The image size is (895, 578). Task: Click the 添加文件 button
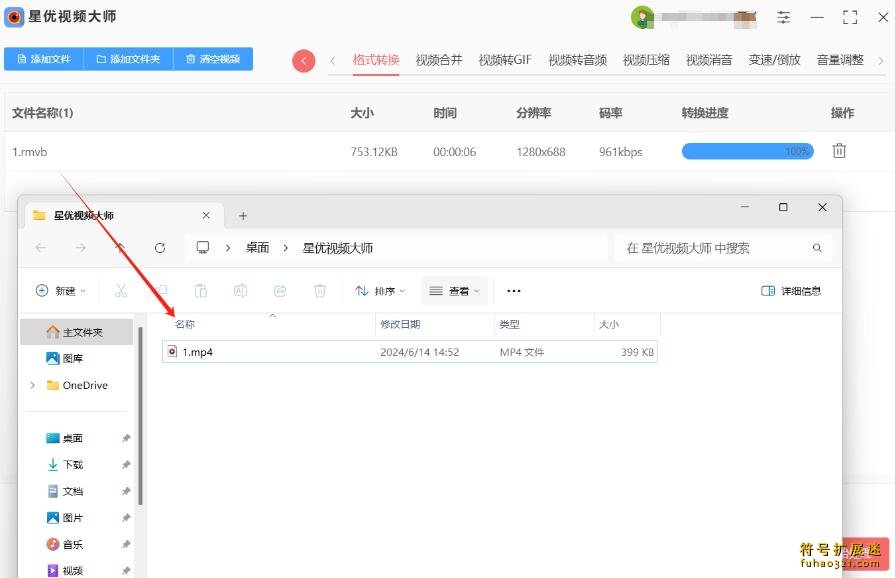pos(44,59)
